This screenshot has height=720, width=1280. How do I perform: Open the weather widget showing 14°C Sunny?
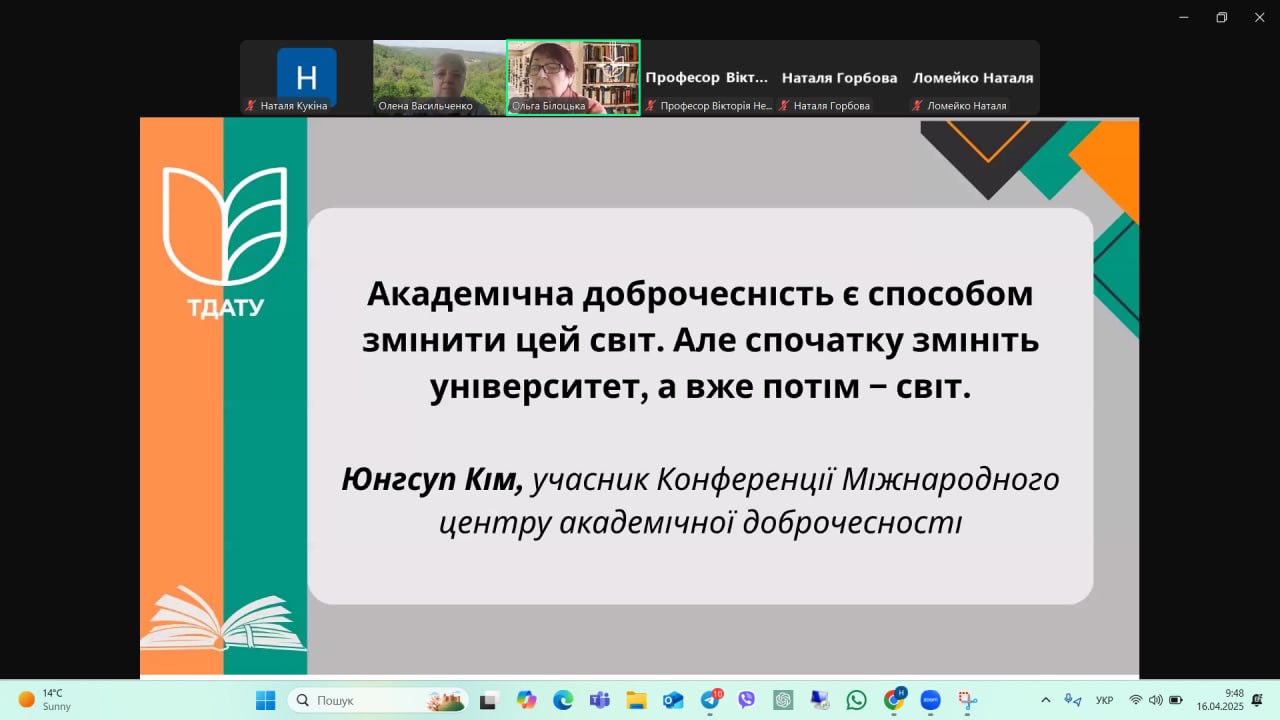45,700
